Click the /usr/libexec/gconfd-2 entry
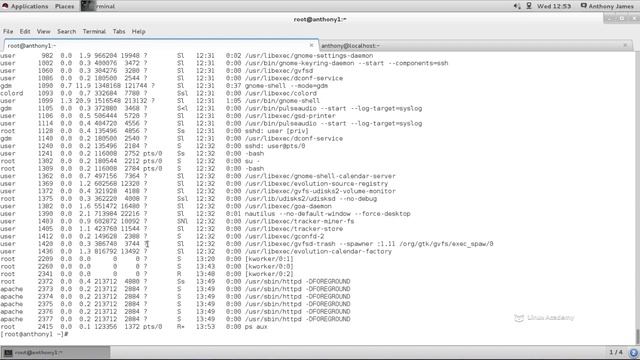Image resolution: width=640 pixels, height=360 pixels. pos(284,236)
